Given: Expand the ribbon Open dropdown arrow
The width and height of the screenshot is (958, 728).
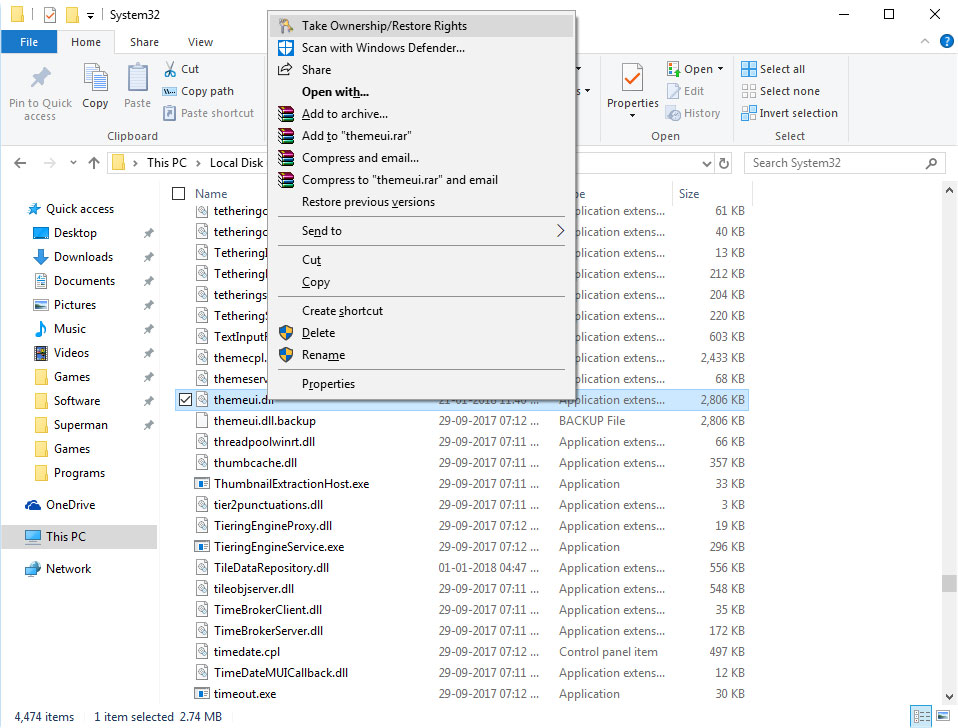Looking at the screenshot, I should [x=720, y=69].
